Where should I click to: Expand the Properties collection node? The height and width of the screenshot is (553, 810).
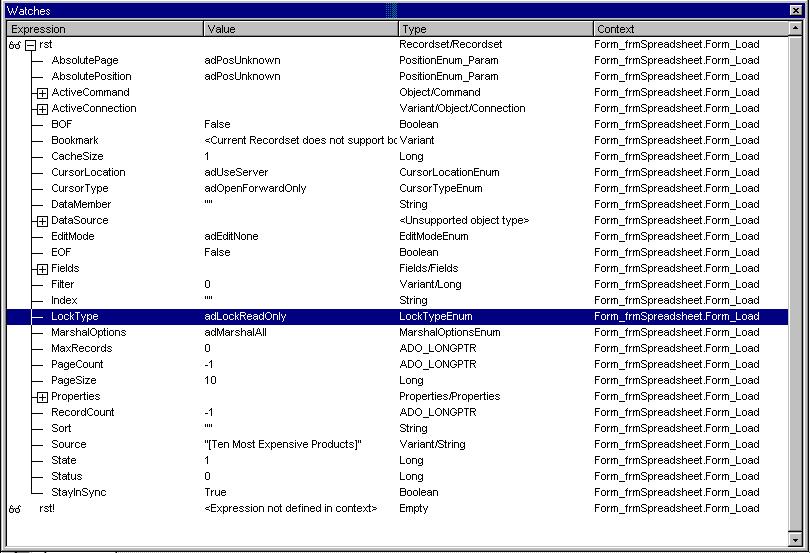[42, 397]
